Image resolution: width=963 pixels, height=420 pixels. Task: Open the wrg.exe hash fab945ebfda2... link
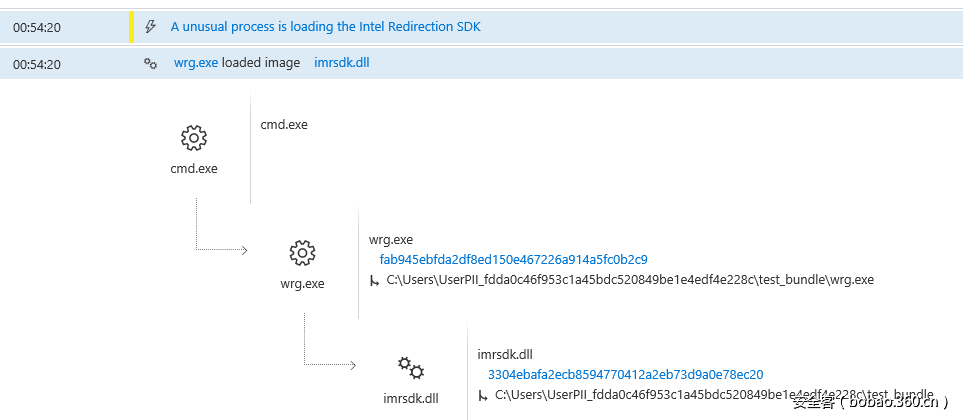(x=513, y=260)
